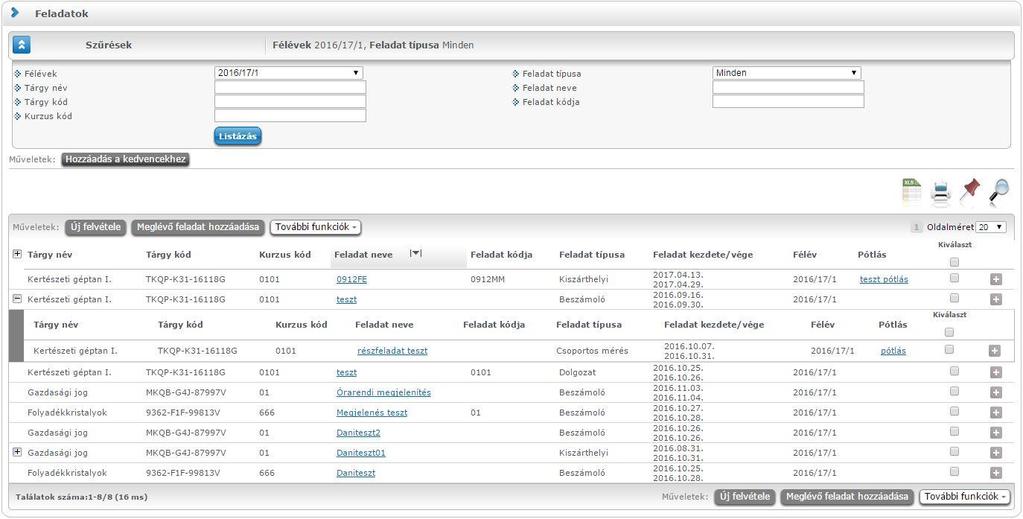Sort by Tárgy név column header
The width and height of the screenshot is (1023, 519).
pyautogui.click(x=50, y=255)
